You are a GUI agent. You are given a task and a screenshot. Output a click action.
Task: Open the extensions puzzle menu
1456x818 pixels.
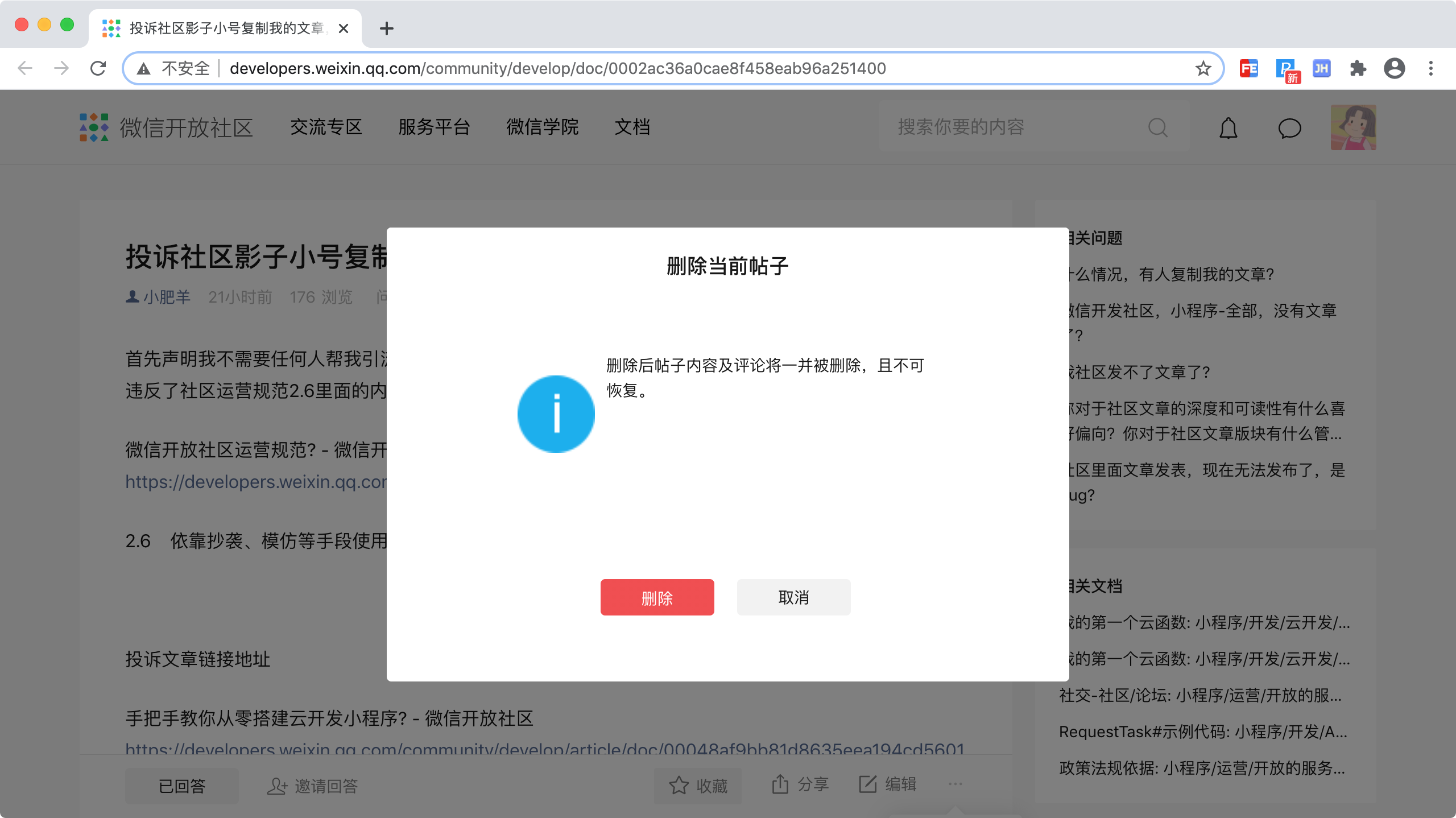pos(1358,69)
